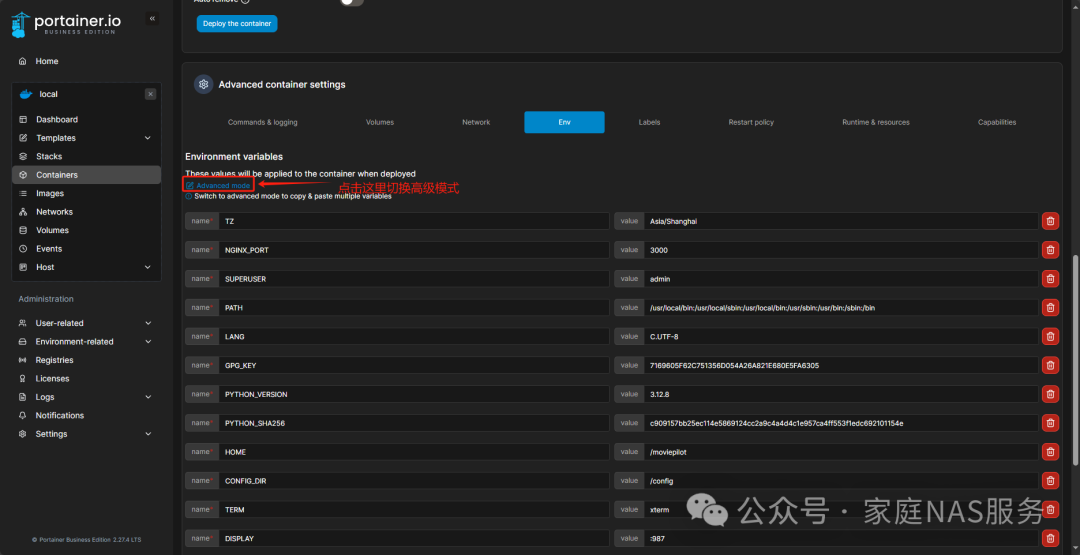This screenshot has height=555, width=1080.
Task: Delete the LANG variable row
Action: [1050, 337]
